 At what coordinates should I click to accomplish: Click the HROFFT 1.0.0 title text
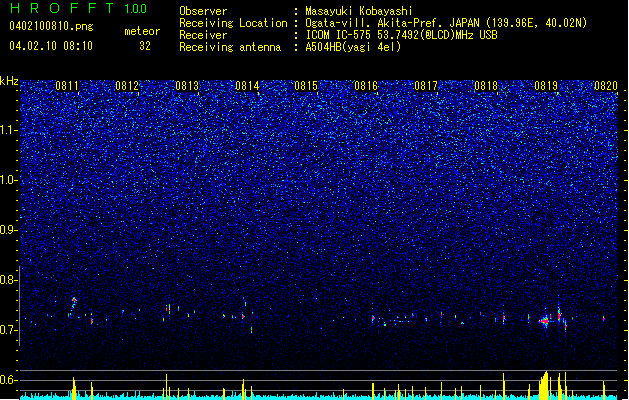[79, 8]
